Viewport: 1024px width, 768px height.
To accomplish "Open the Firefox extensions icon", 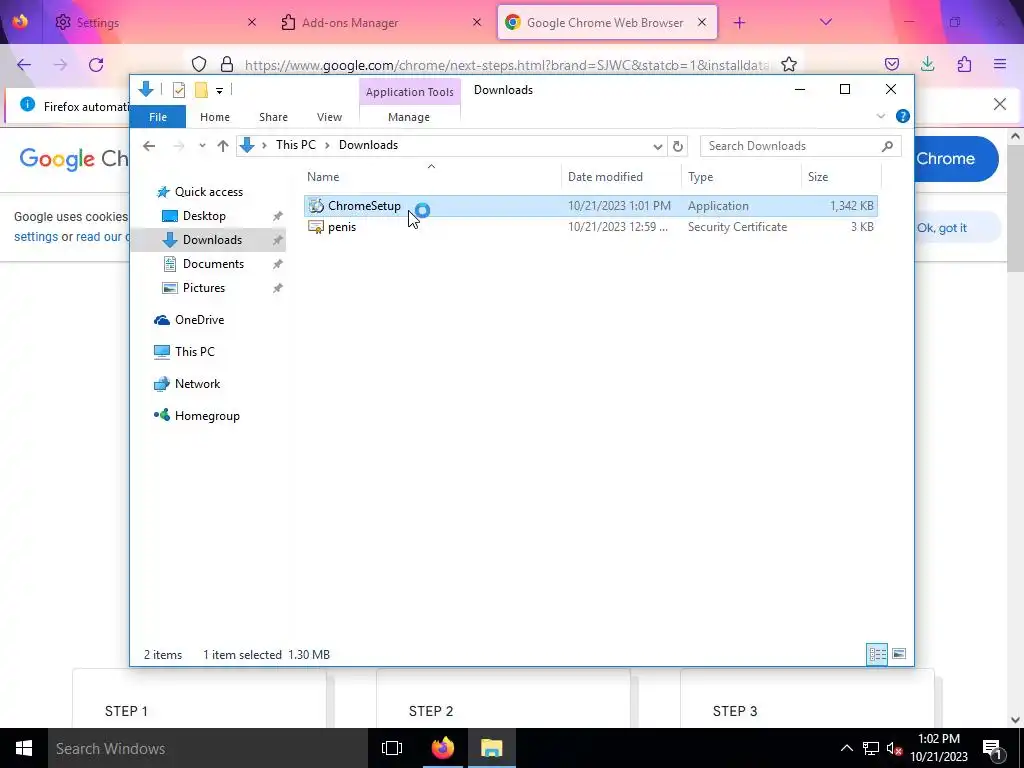I will pyautogui.click(x=964, y=64).
